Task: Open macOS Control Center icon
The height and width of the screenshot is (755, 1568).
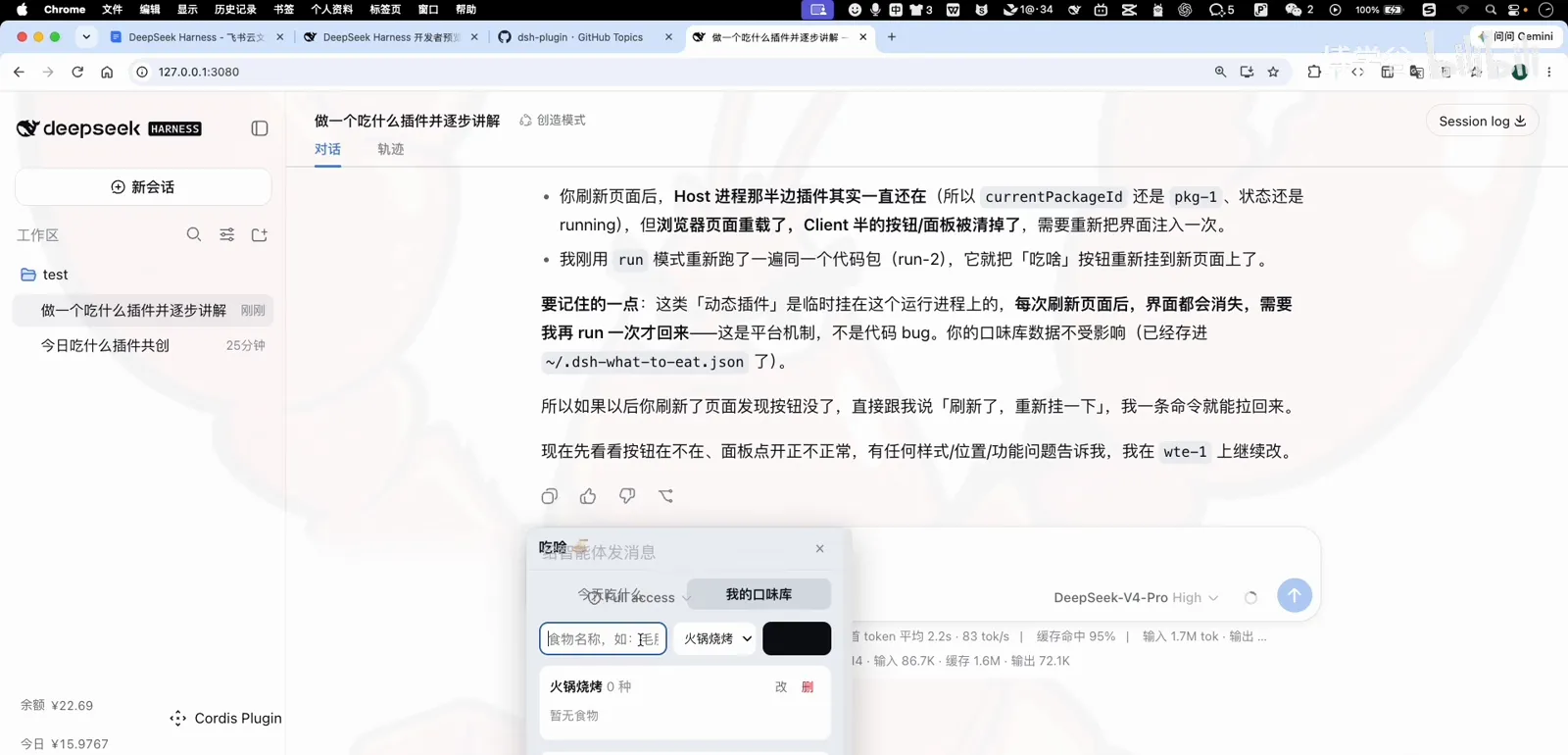Action: [x=1515, y=9]
